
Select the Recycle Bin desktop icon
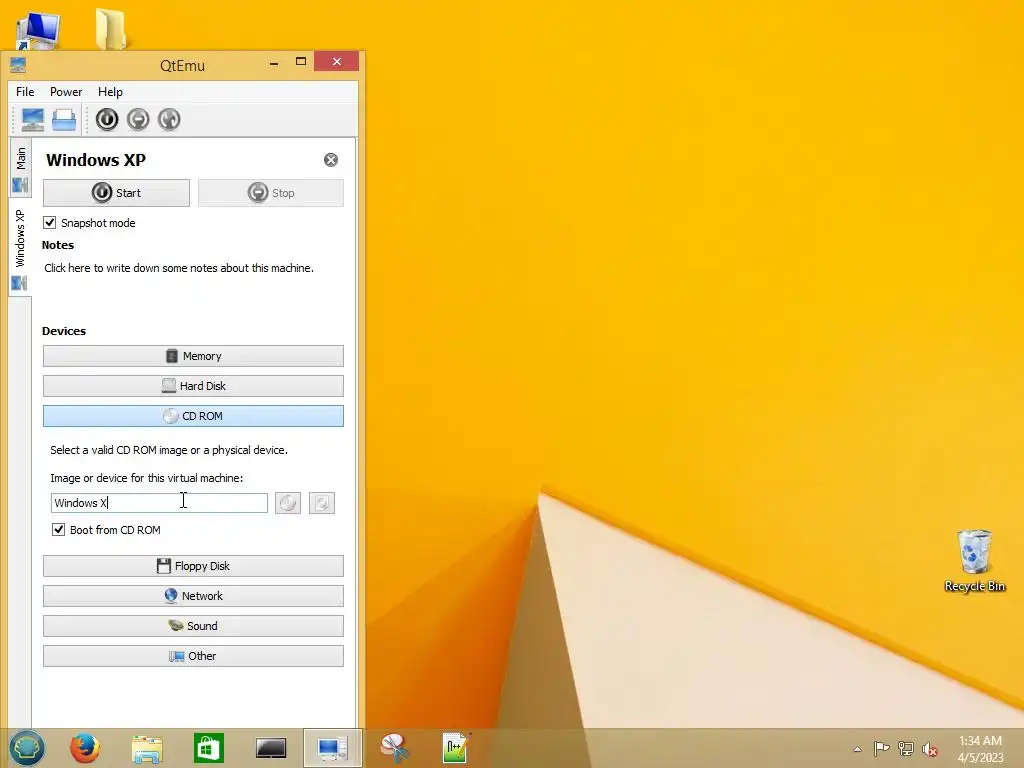pos(974,561)
